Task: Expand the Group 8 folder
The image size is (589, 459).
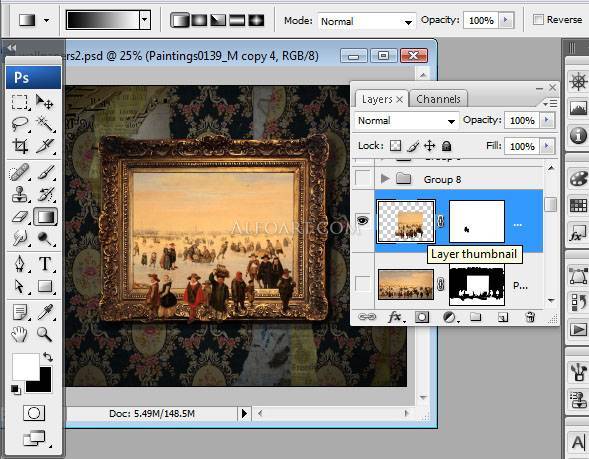Action: click(384, 178)
